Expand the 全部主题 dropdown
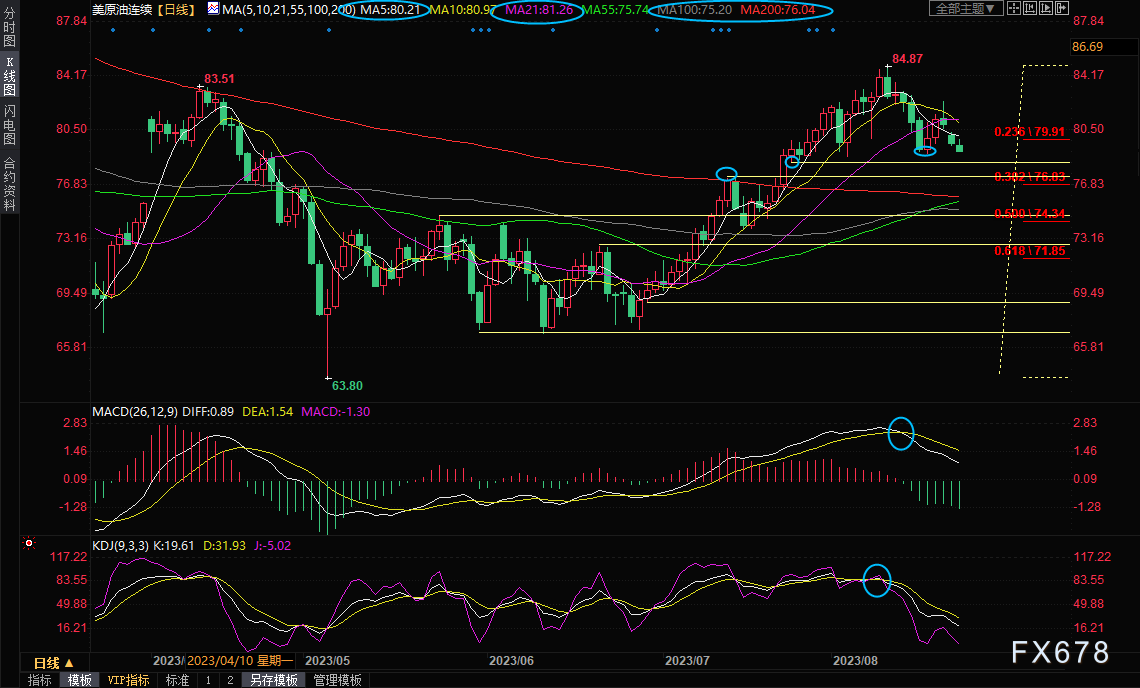The width and height of the screenshot is (1140, 688). (x=966, y=9)
